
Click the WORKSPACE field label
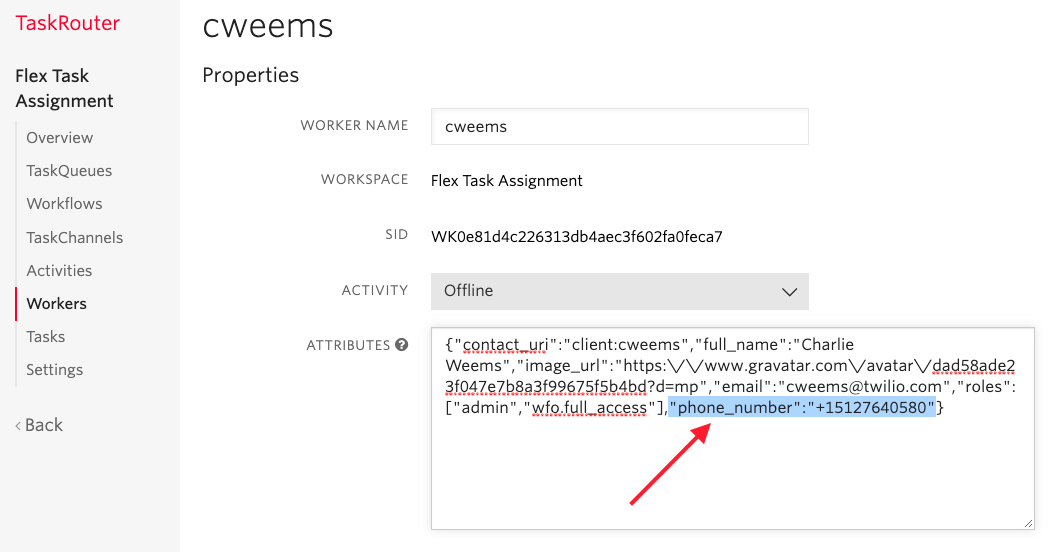(364, 180)
